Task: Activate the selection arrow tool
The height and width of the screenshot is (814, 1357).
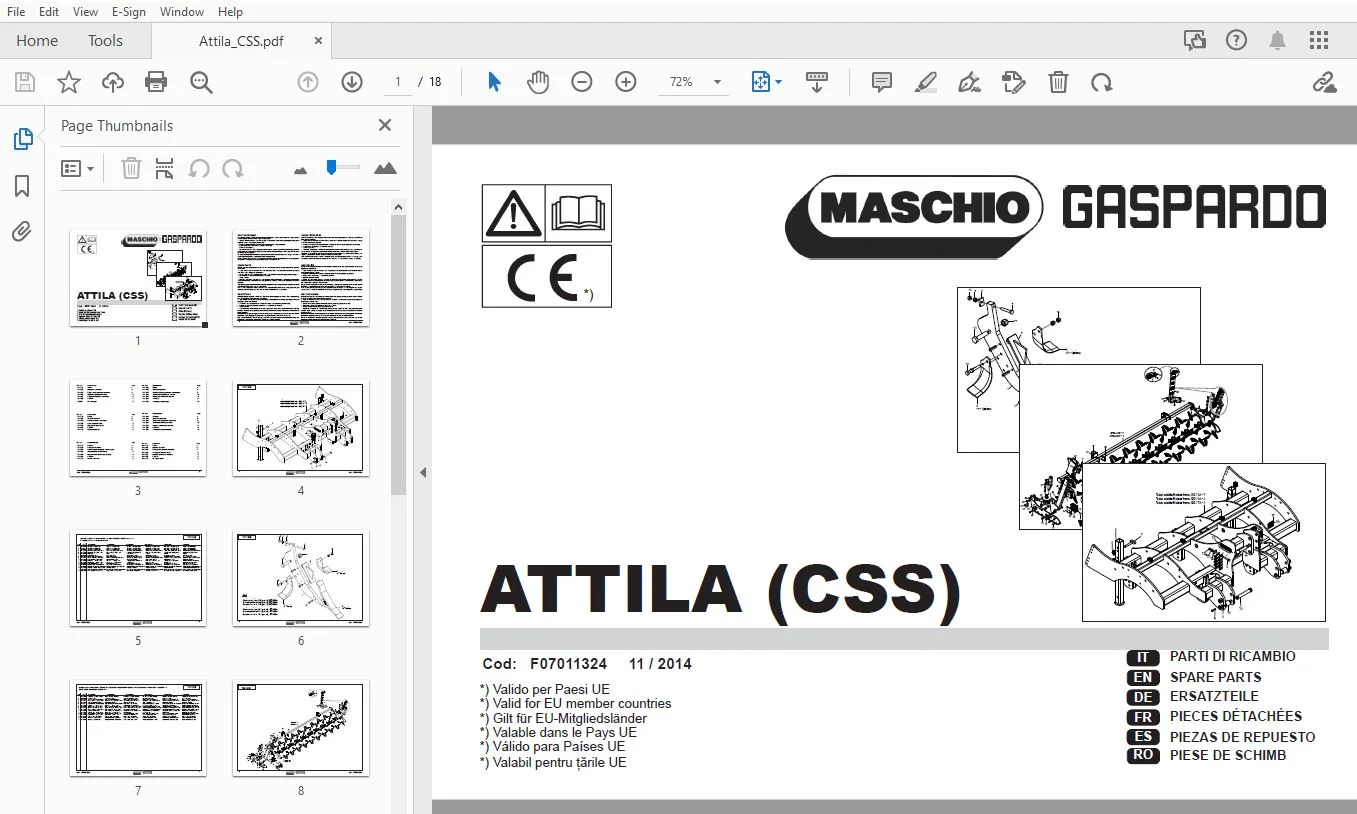Action: 494,82
